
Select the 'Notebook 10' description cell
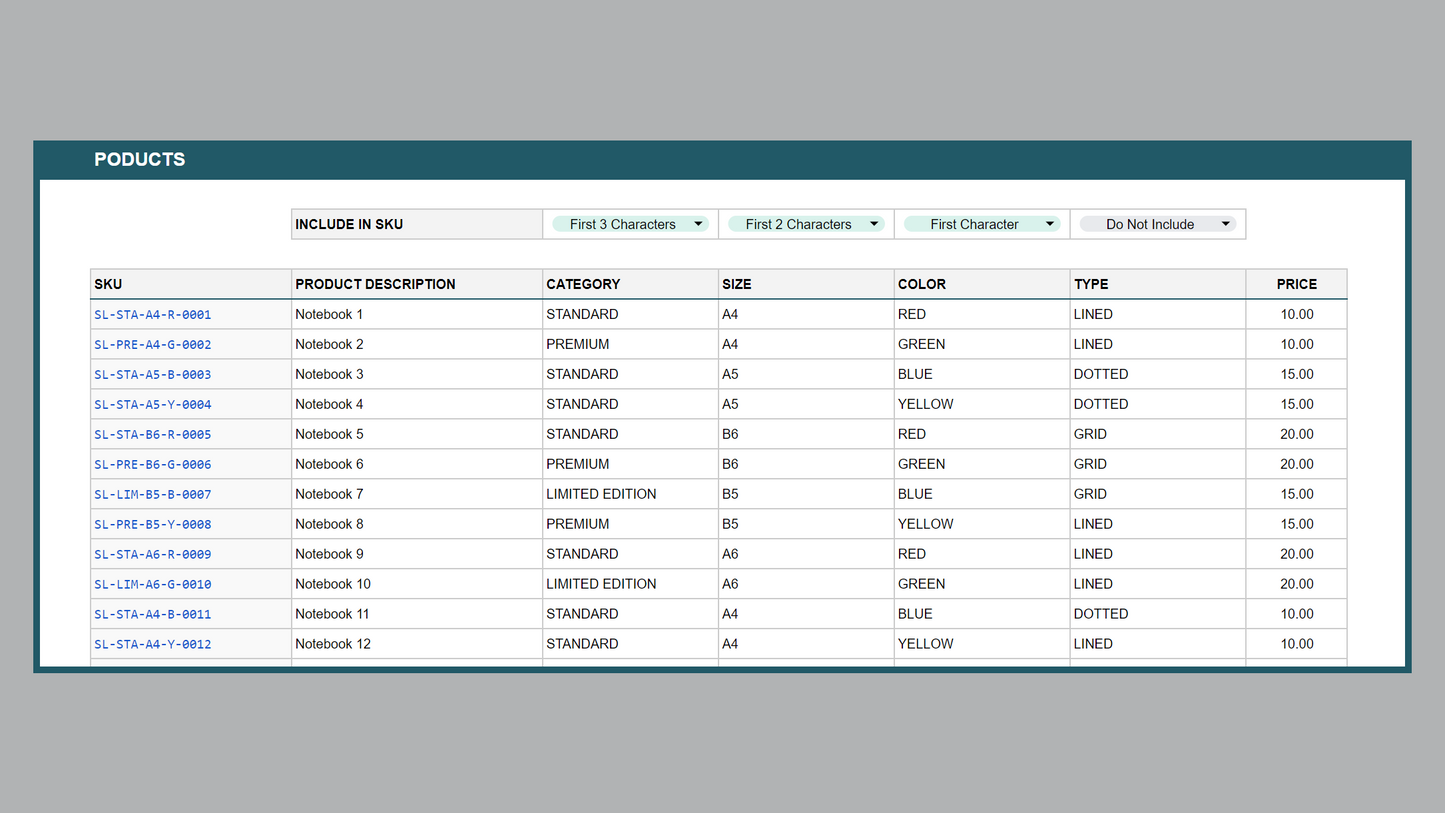point(333,584)
